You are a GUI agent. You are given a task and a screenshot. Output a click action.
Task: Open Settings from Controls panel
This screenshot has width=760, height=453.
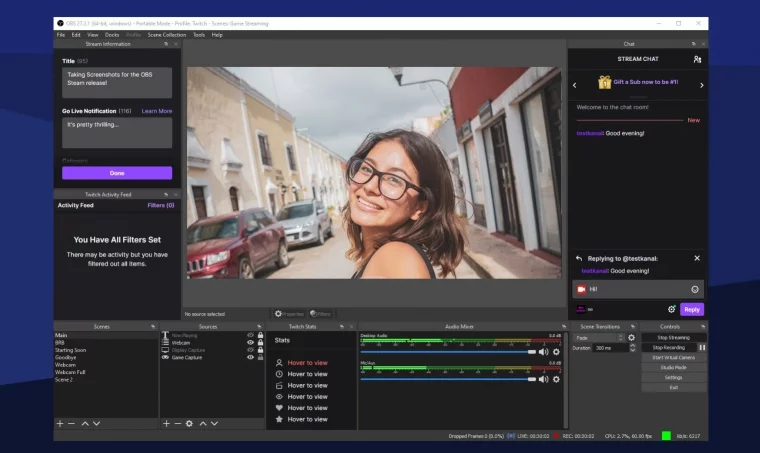673,377
